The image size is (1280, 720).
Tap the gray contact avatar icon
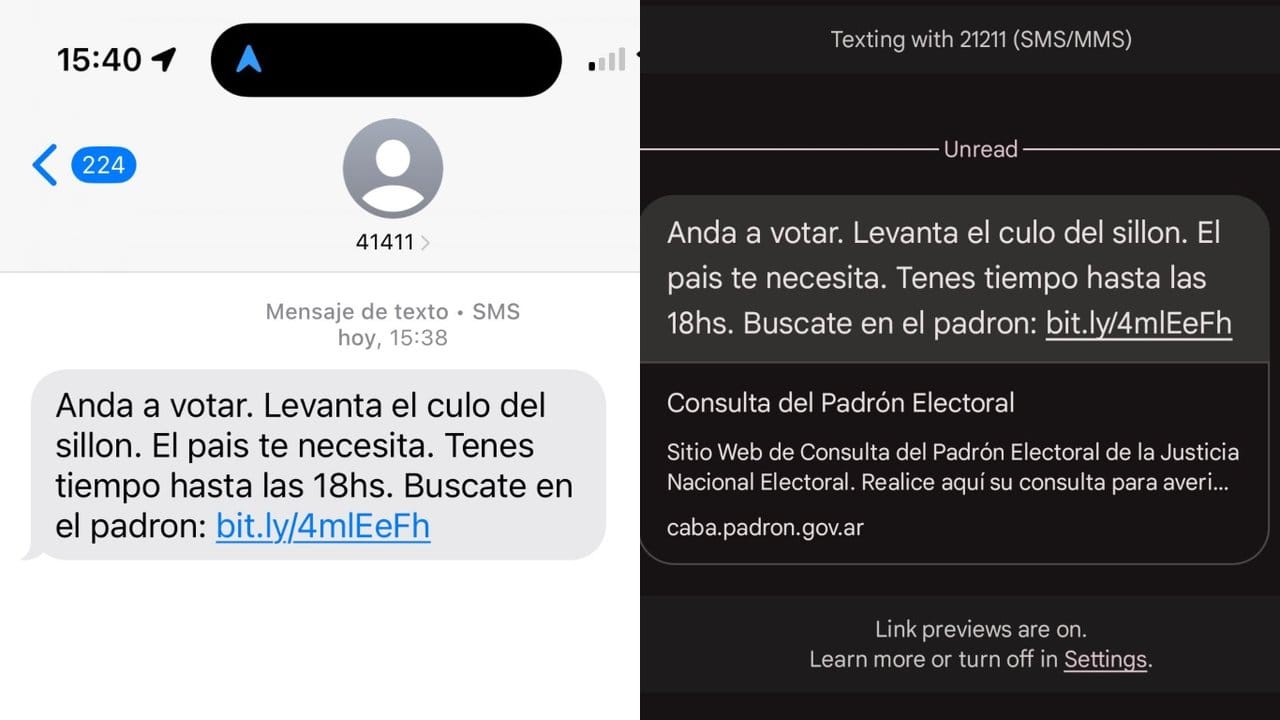coord(393,168)
